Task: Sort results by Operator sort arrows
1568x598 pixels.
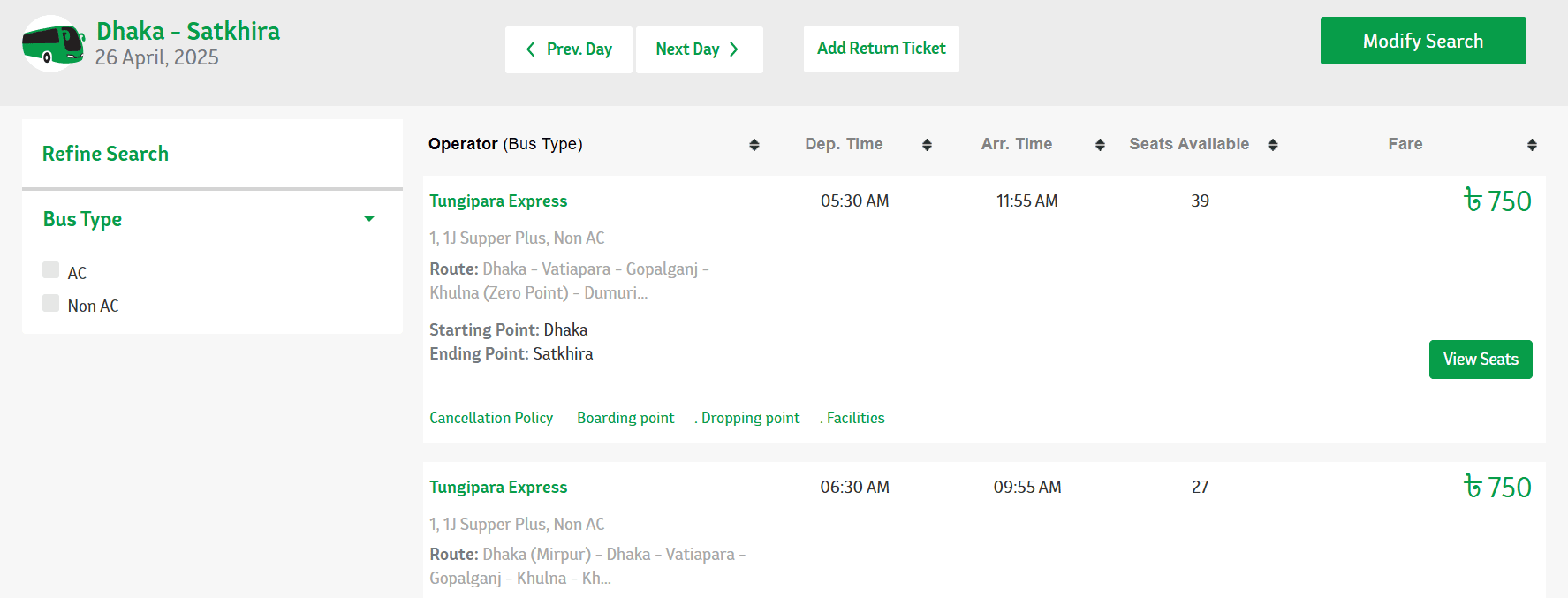Action: click(754, 145)
